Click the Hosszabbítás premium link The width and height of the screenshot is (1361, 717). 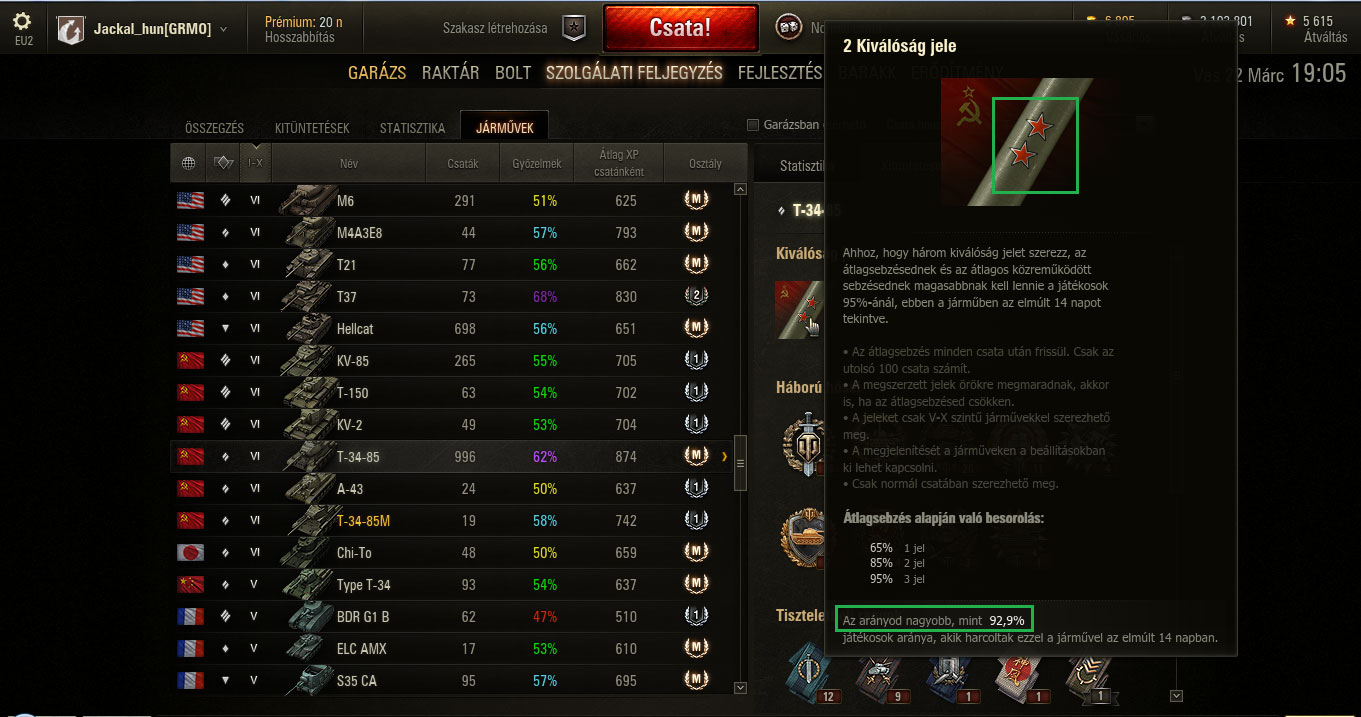point(300,38)
